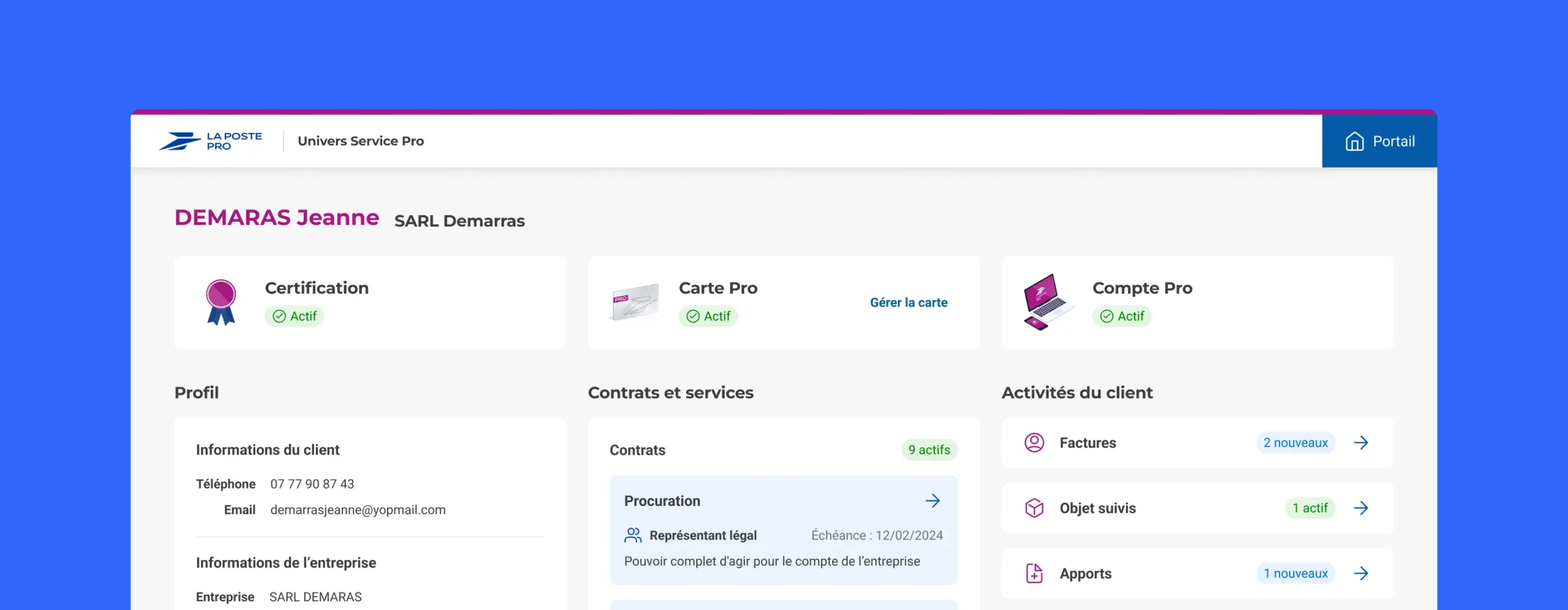Click the Représentant légal label
The width and height of the screenshot is (1568, 610).
pos(703,535)
